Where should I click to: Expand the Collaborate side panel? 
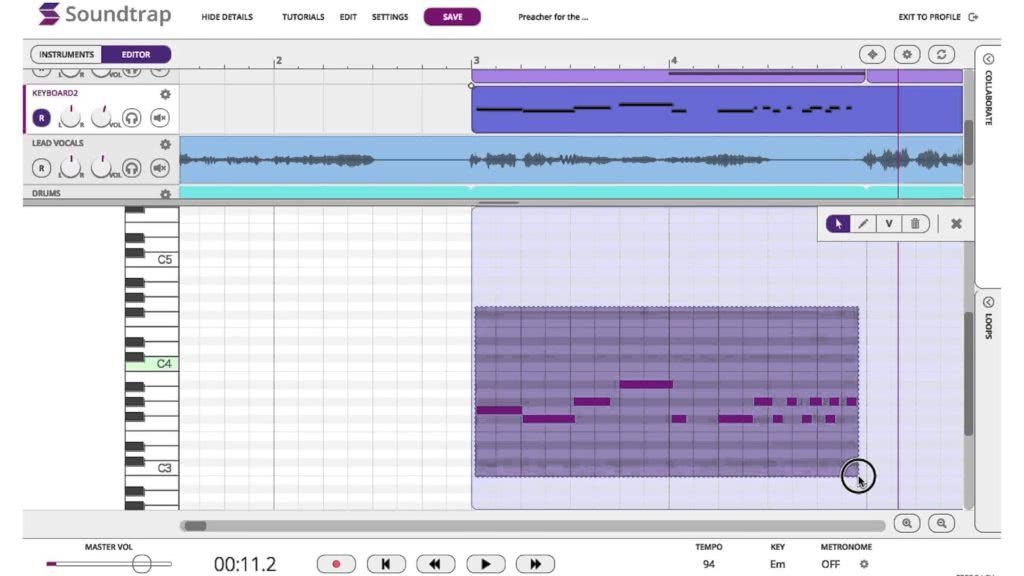pyautogui.click(x=988, y=60)
